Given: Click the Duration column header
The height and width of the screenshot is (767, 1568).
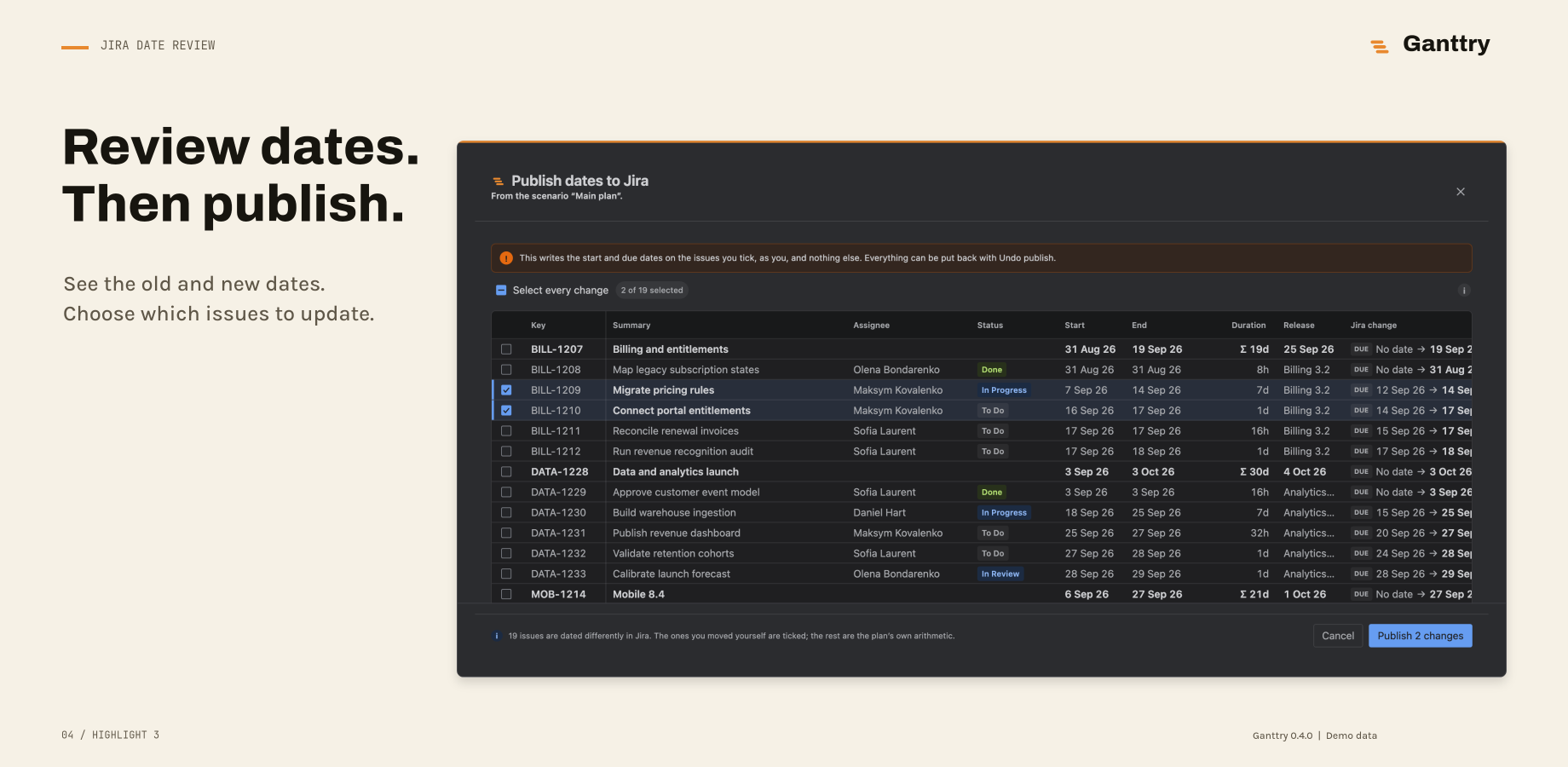Looking at the screenshot, I should click(1248, 326).
